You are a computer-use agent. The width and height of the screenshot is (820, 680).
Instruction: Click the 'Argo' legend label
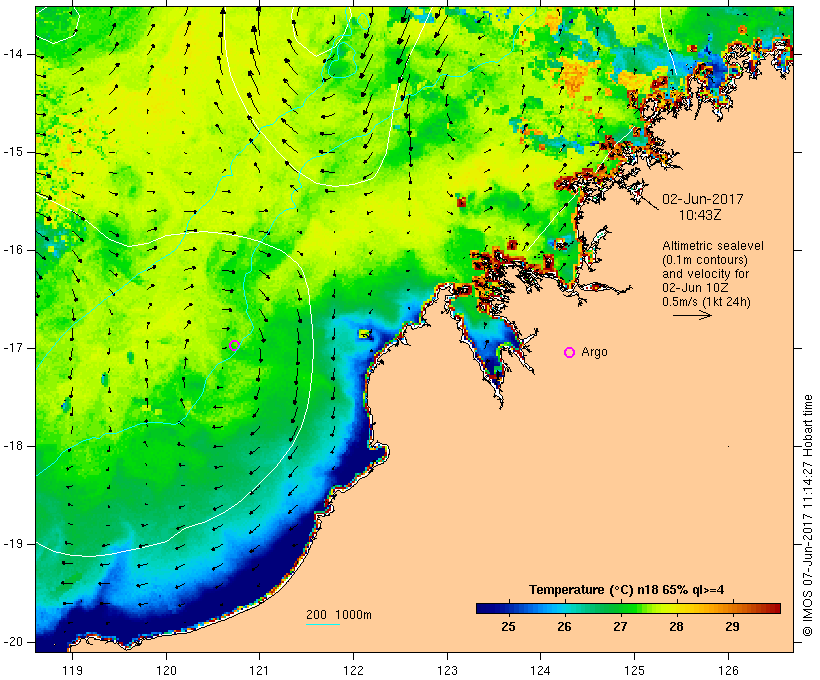[x=594, y=352]
